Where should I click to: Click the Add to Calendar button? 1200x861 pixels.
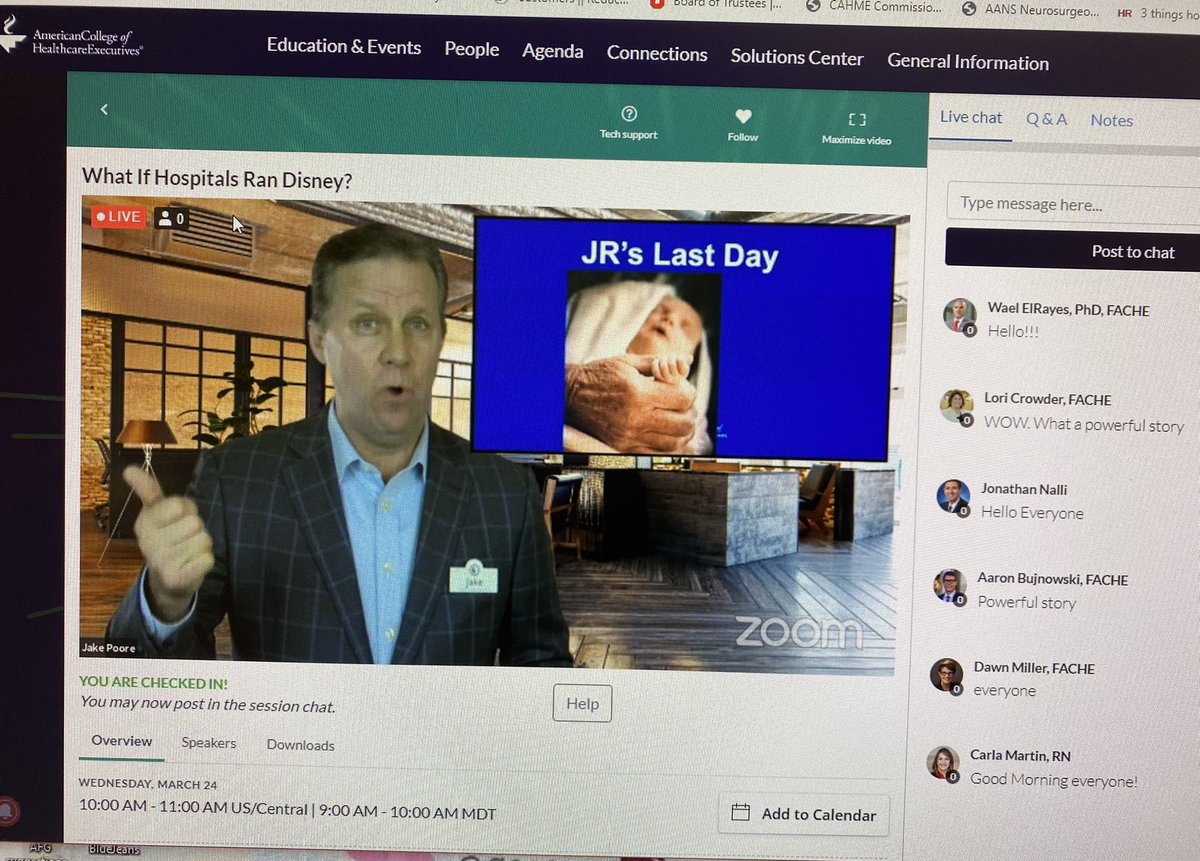[803, 814]
